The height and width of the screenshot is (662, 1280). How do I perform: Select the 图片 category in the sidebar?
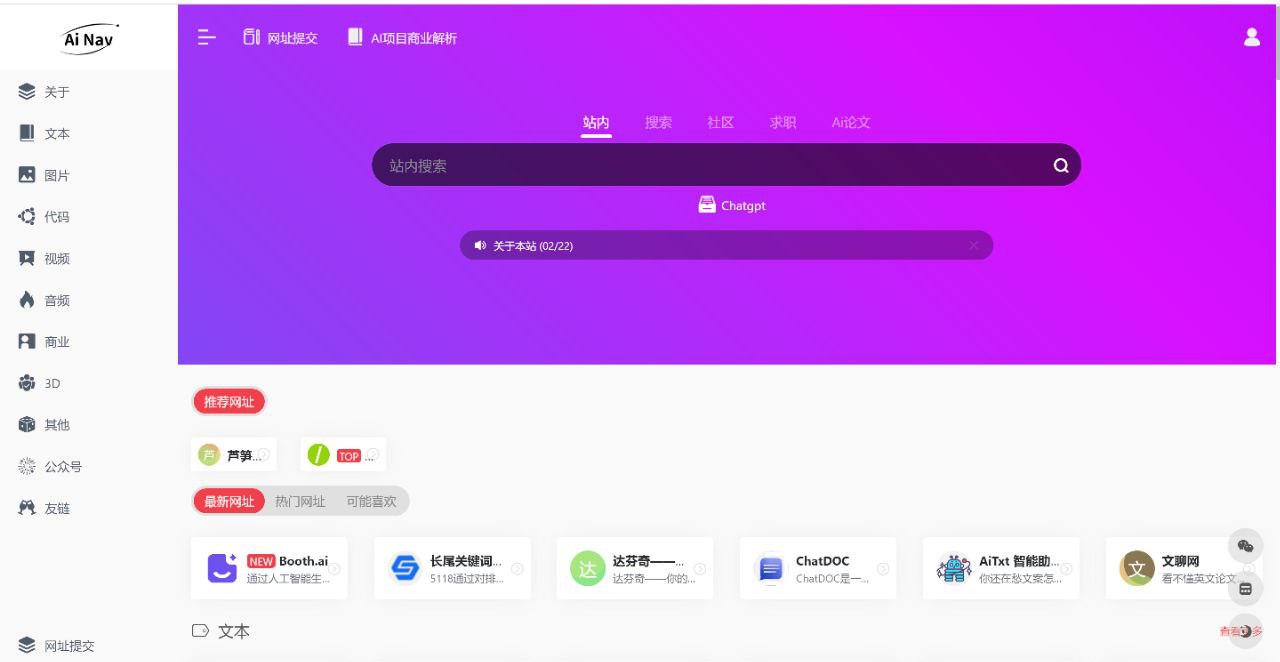[x=56, y=174]
